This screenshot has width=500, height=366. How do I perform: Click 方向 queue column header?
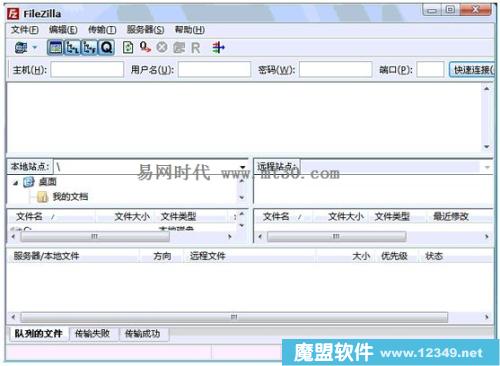coord(161,256)
